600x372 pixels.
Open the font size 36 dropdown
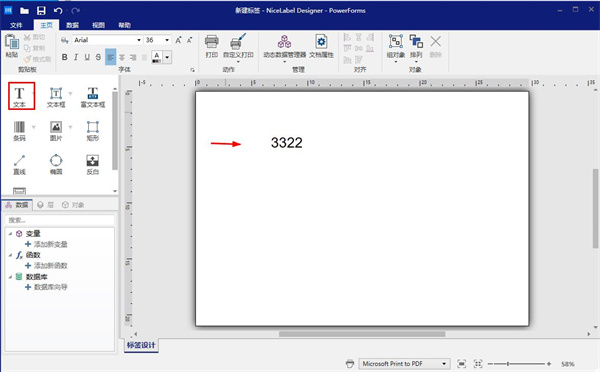click(167, 40)
